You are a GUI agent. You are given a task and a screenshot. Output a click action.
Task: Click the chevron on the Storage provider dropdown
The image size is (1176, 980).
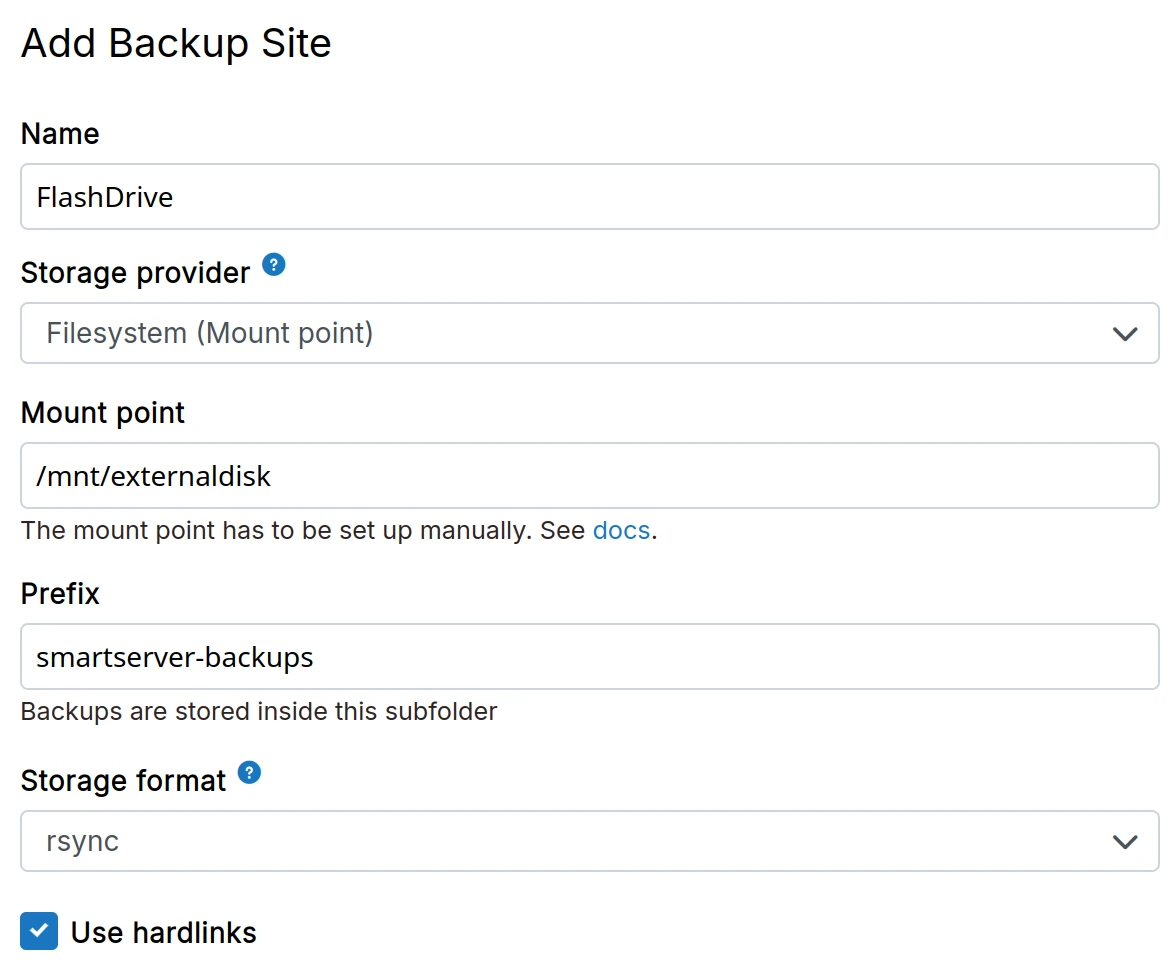tap(1124, 333)
